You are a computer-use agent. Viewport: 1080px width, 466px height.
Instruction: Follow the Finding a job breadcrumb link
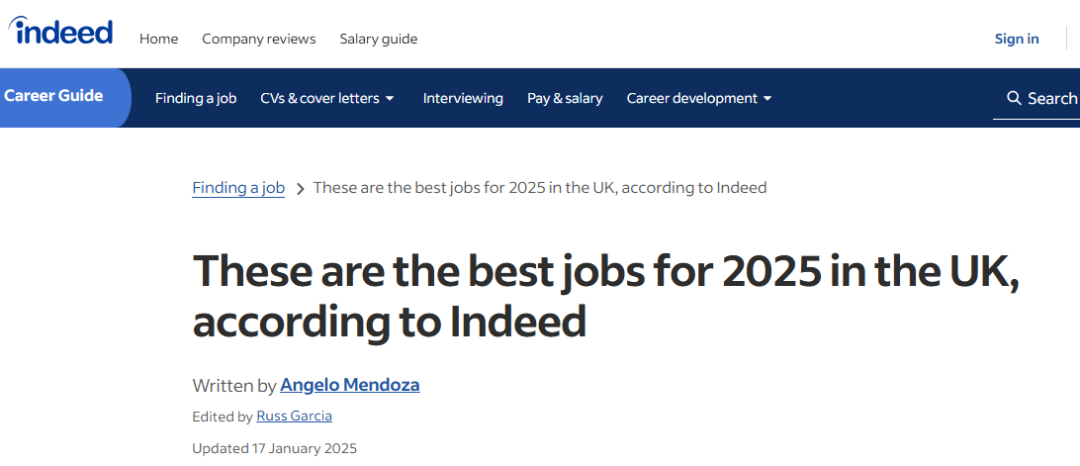238,188
